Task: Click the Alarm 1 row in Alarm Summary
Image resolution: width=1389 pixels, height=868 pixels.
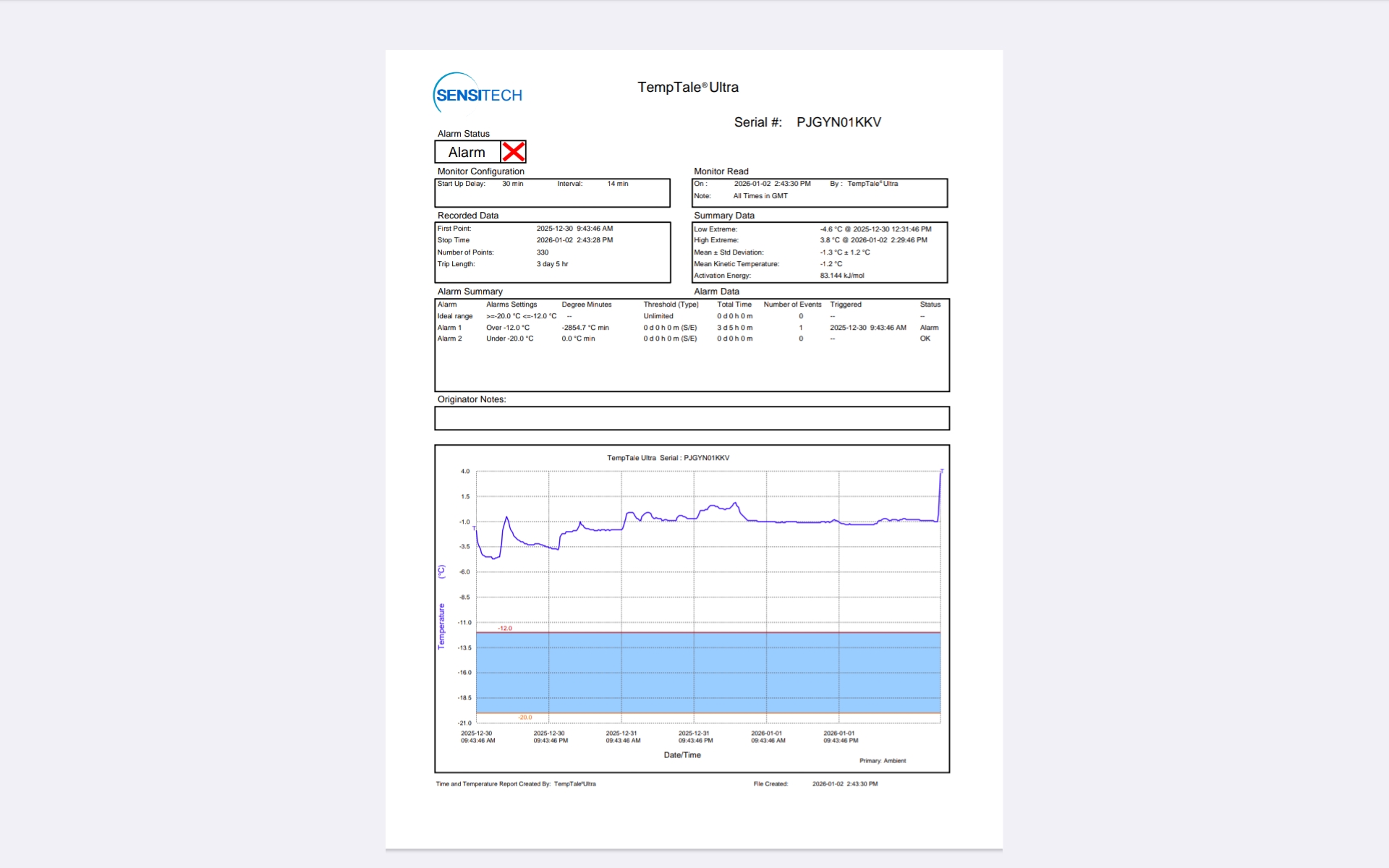Action: (x=449, y=328)
